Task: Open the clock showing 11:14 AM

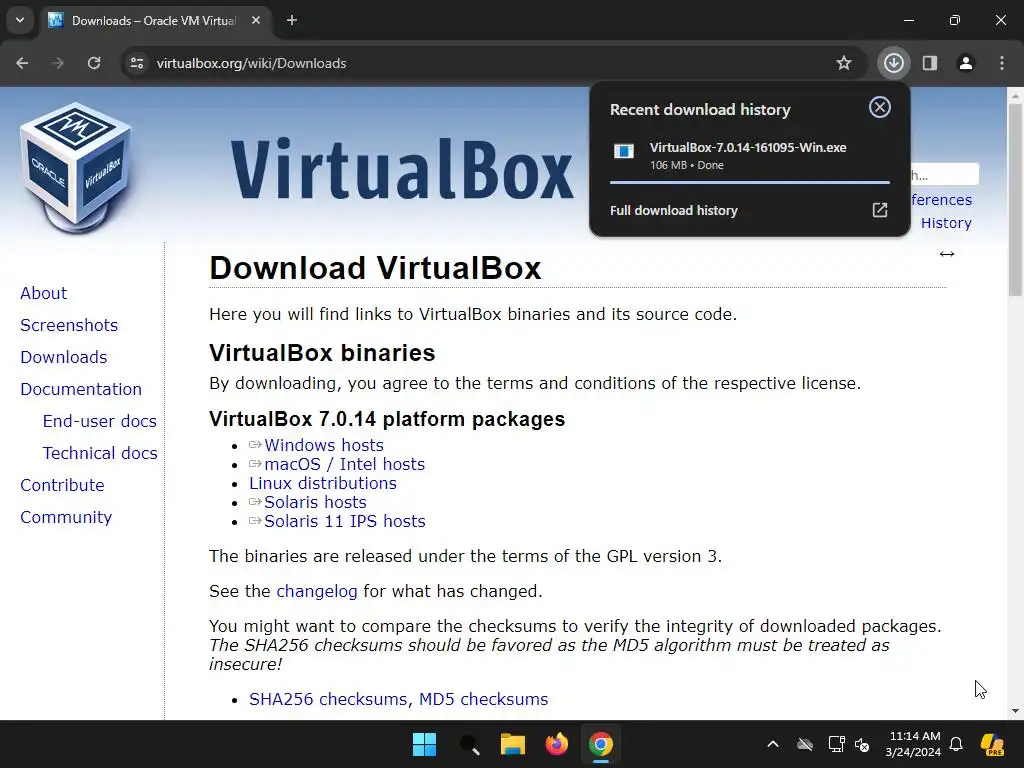Action: tap(913, 744)
